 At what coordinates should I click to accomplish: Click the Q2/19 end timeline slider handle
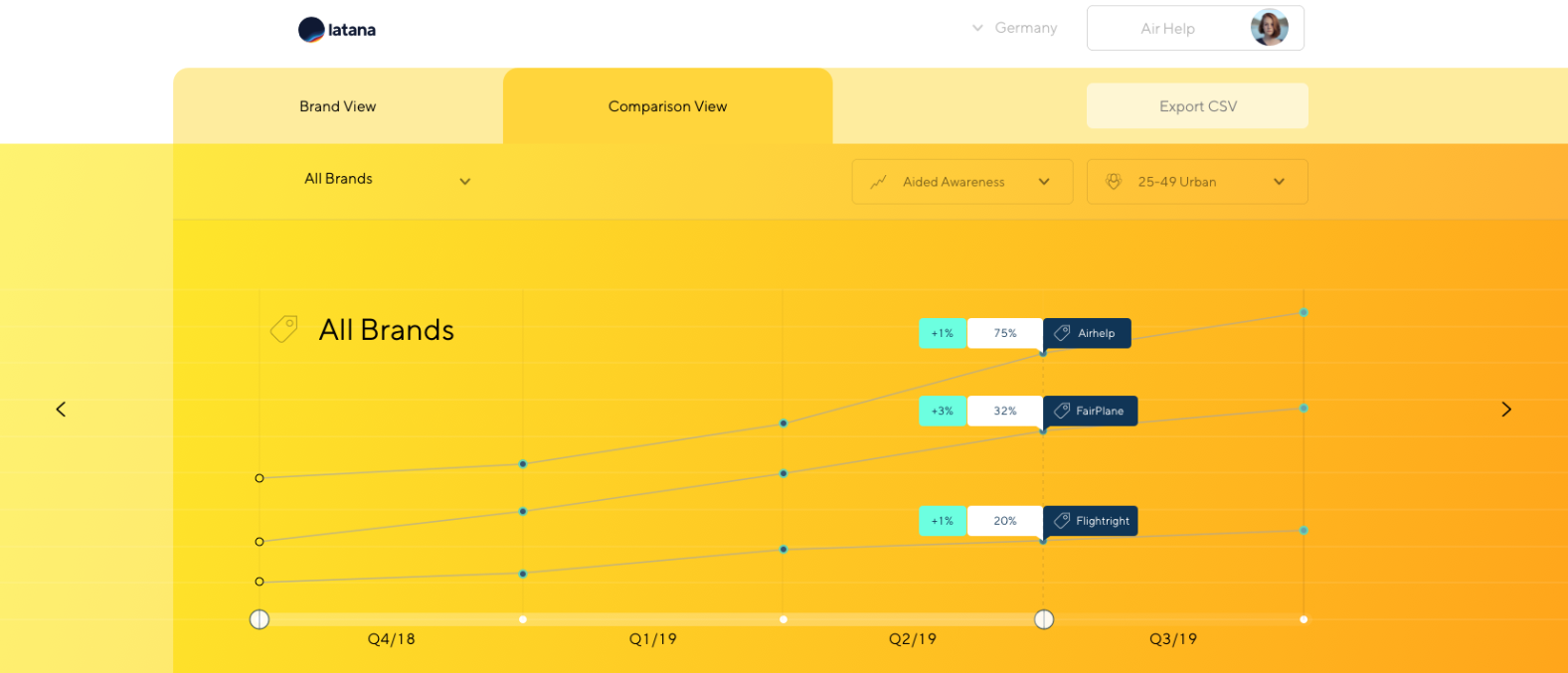(x=1044, y=619)
